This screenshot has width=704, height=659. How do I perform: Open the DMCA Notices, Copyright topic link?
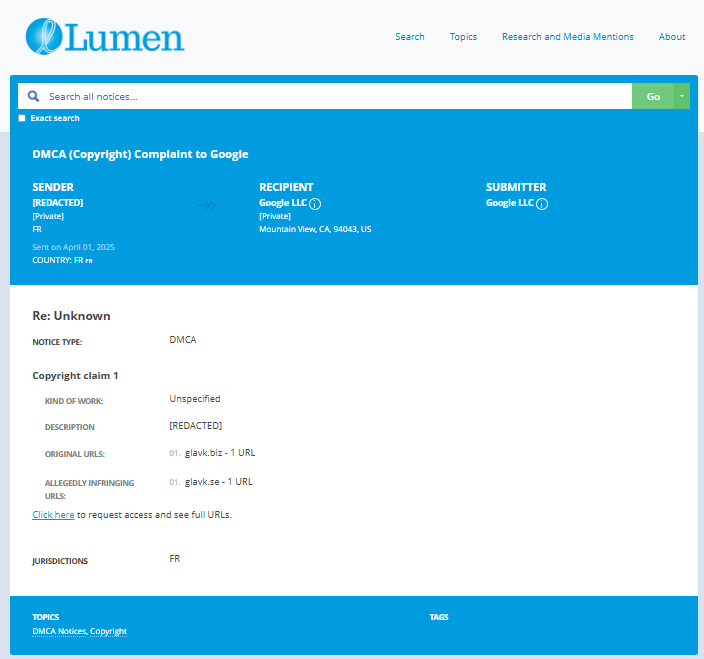79,631
